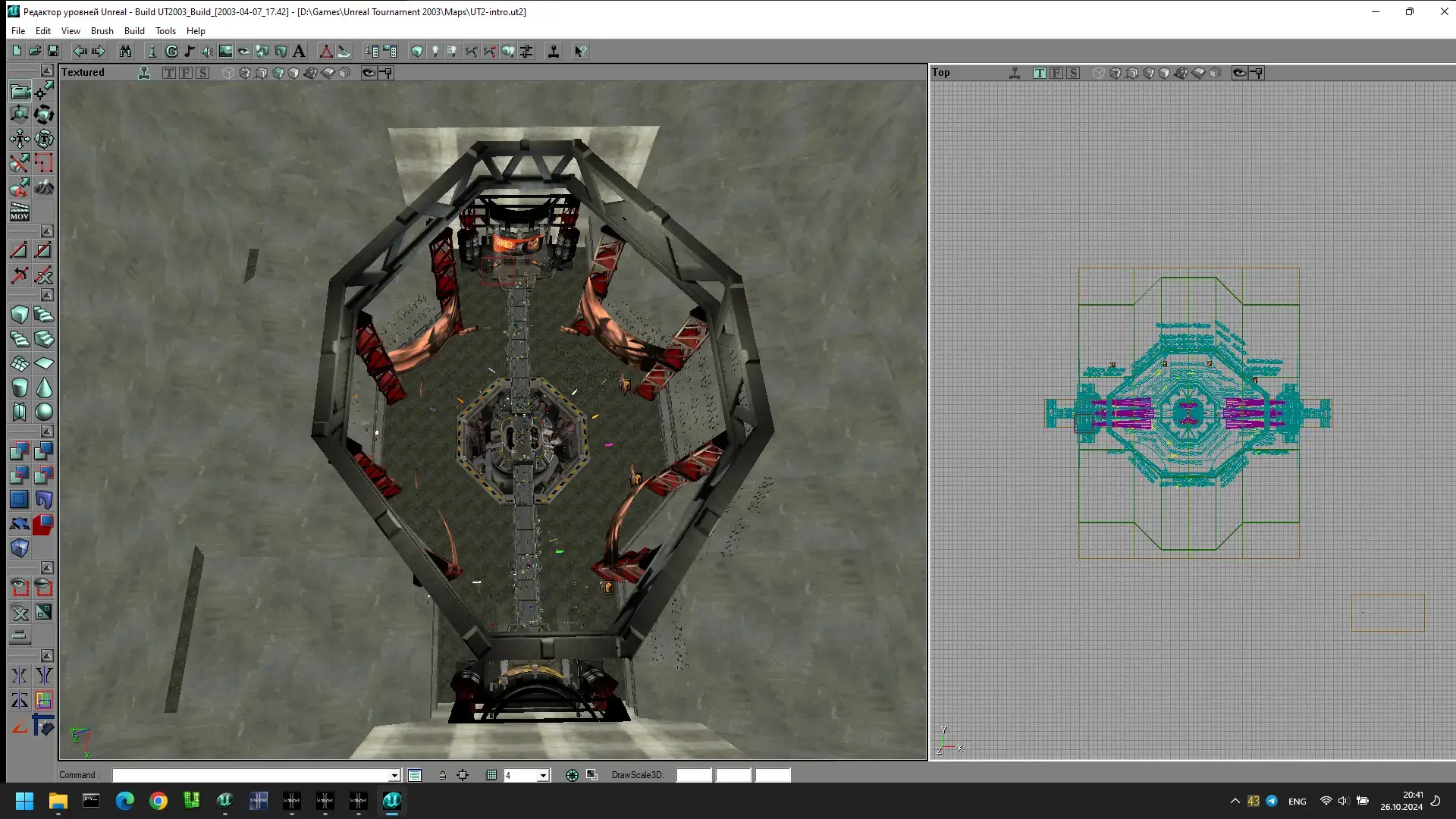
Task: Toggle realtime preview in Top viewport
Action: pos(1015,73)
